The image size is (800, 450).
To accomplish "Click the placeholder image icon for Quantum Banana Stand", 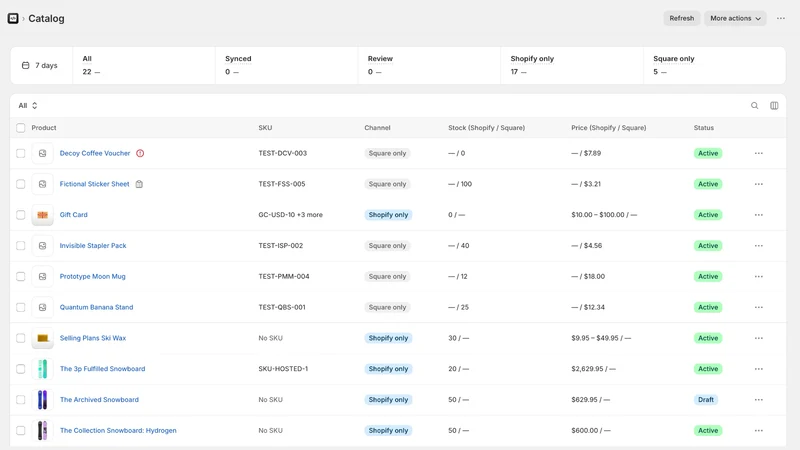I will click(42, 307).
